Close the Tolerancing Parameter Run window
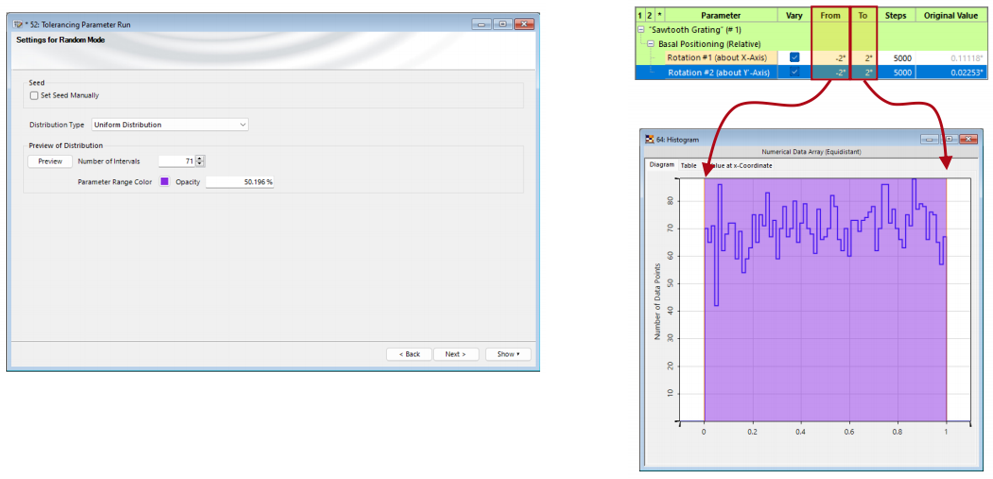Viewport: 993px width, 479px height. coord(524,24)
